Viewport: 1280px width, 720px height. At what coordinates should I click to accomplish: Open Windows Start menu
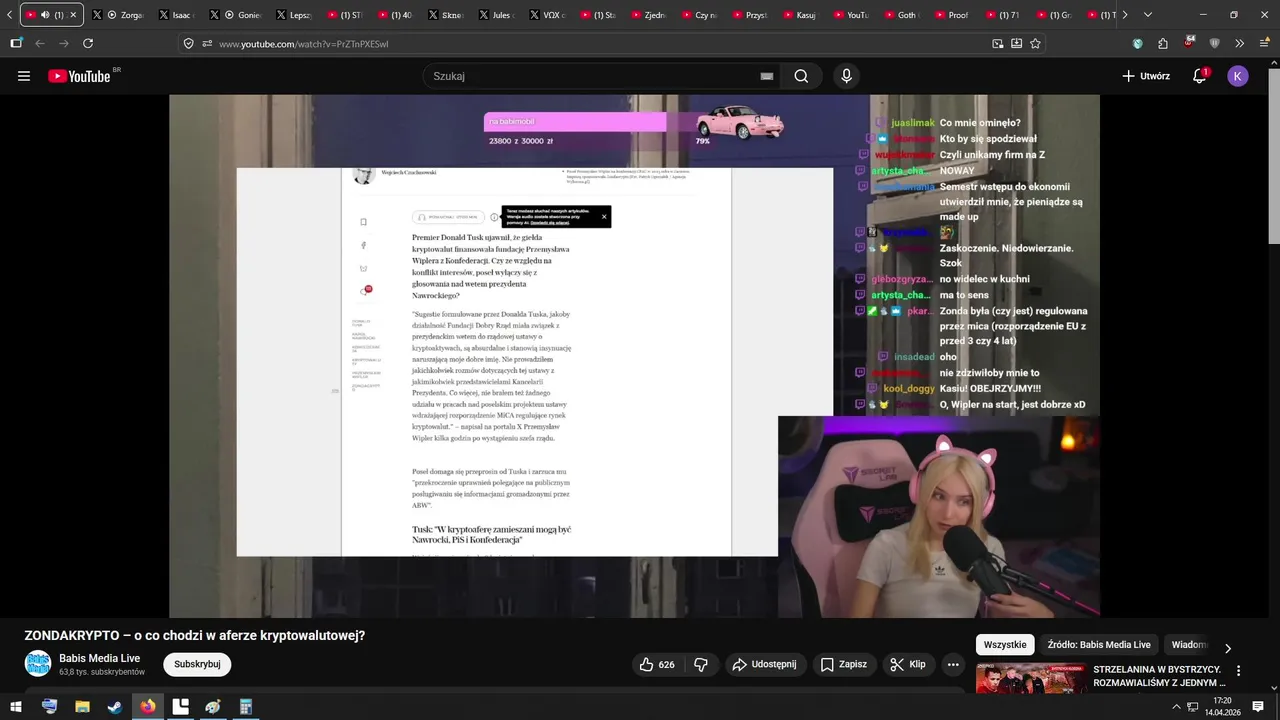pos(16,707)
